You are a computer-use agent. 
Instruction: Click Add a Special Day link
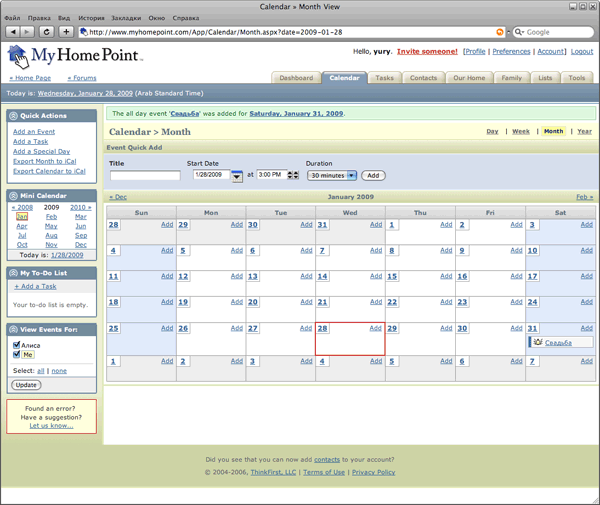click(x=41, y=152)
